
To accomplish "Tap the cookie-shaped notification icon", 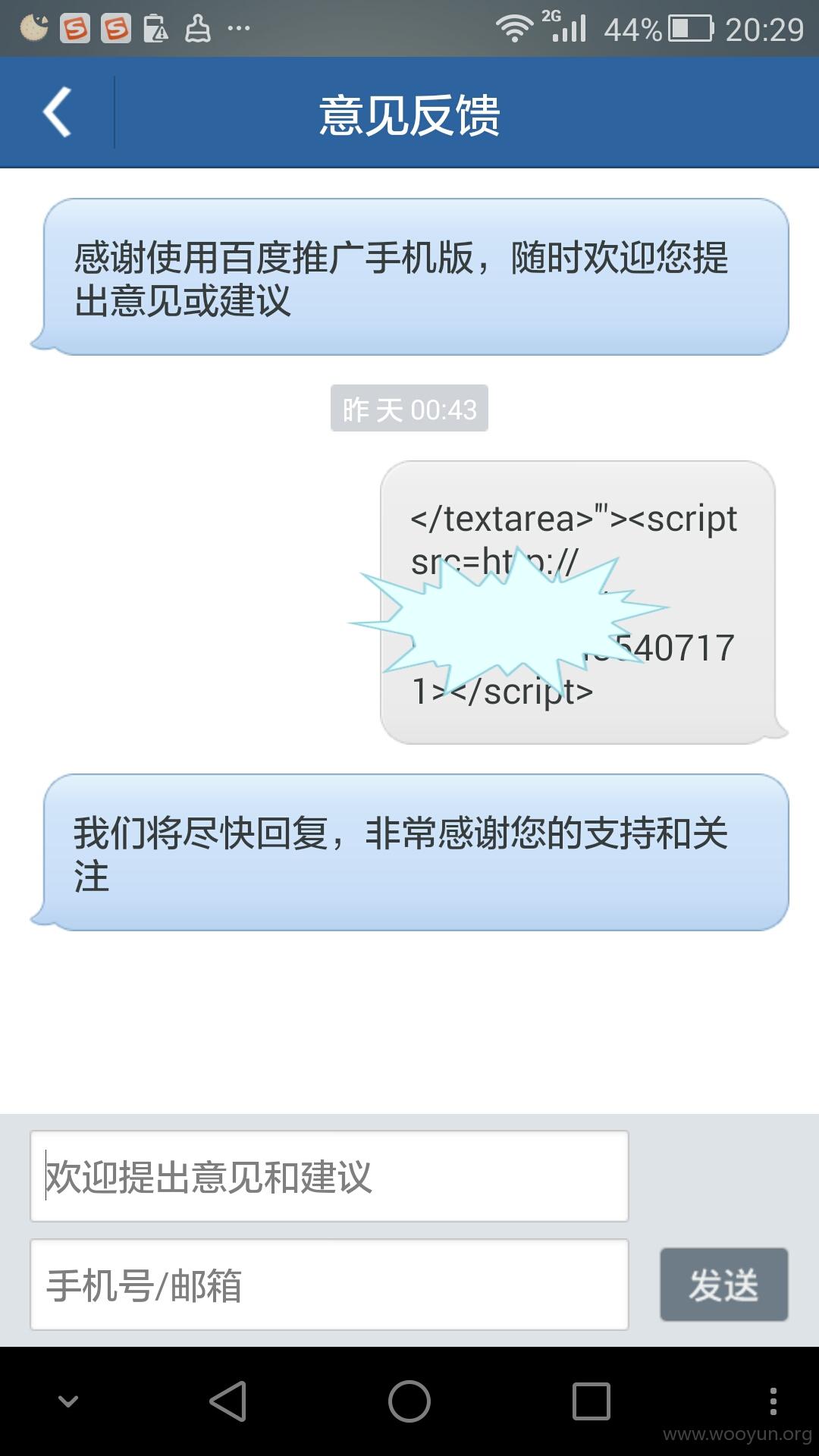I will point(33,28).
